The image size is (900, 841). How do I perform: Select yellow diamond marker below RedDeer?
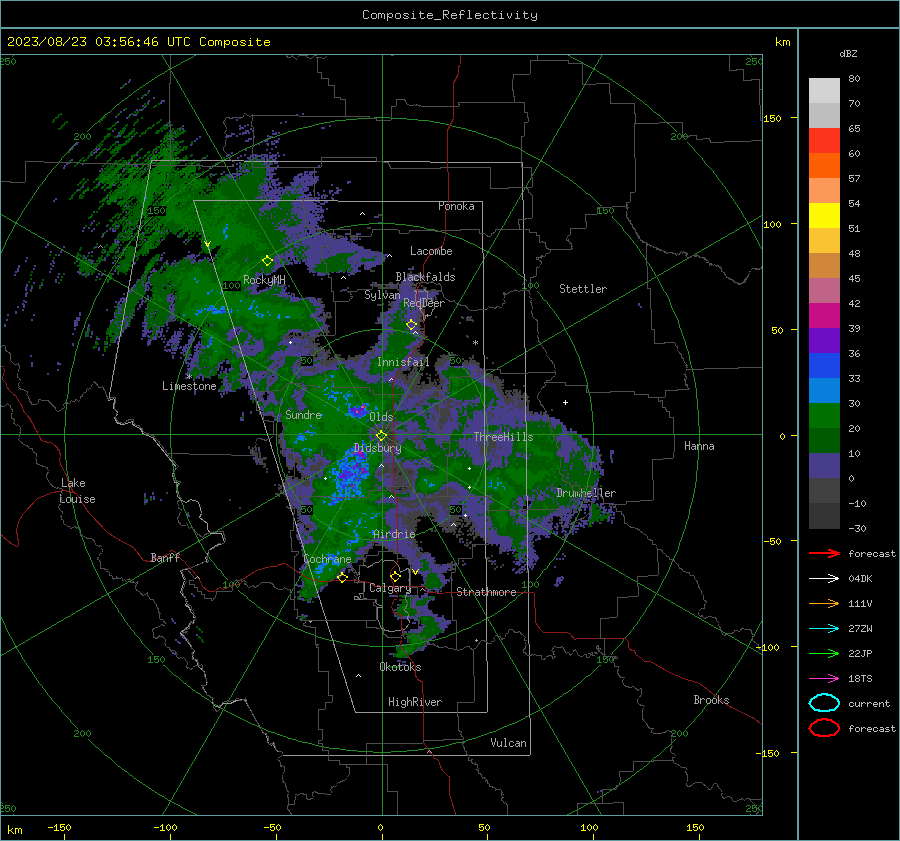412,325
